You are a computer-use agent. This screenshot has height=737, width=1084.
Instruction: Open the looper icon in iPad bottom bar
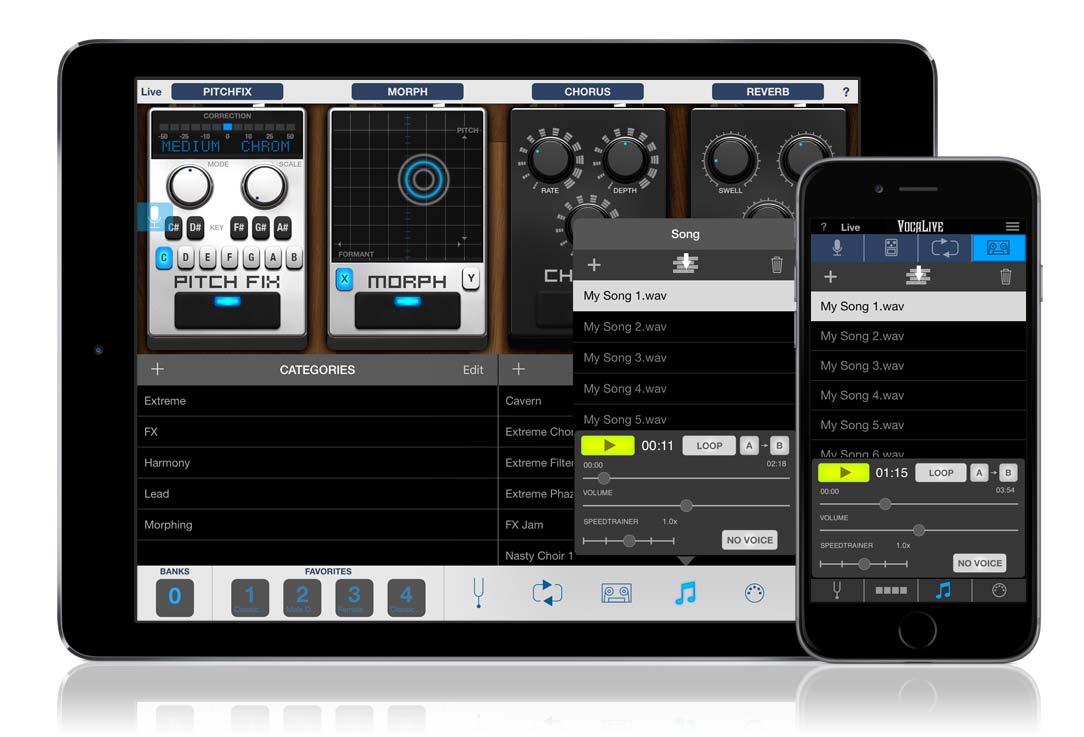coord(548,593)
